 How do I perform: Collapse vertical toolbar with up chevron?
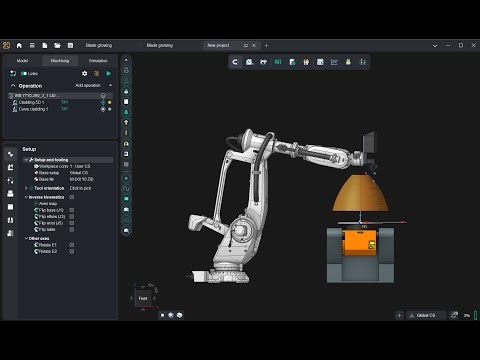tap(126, 60)
